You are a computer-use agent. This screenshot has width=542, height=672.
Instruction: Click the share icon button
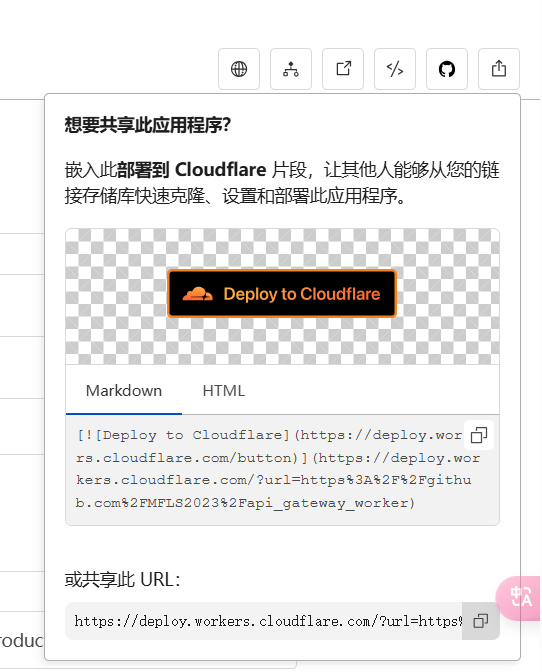pos(499,69)
